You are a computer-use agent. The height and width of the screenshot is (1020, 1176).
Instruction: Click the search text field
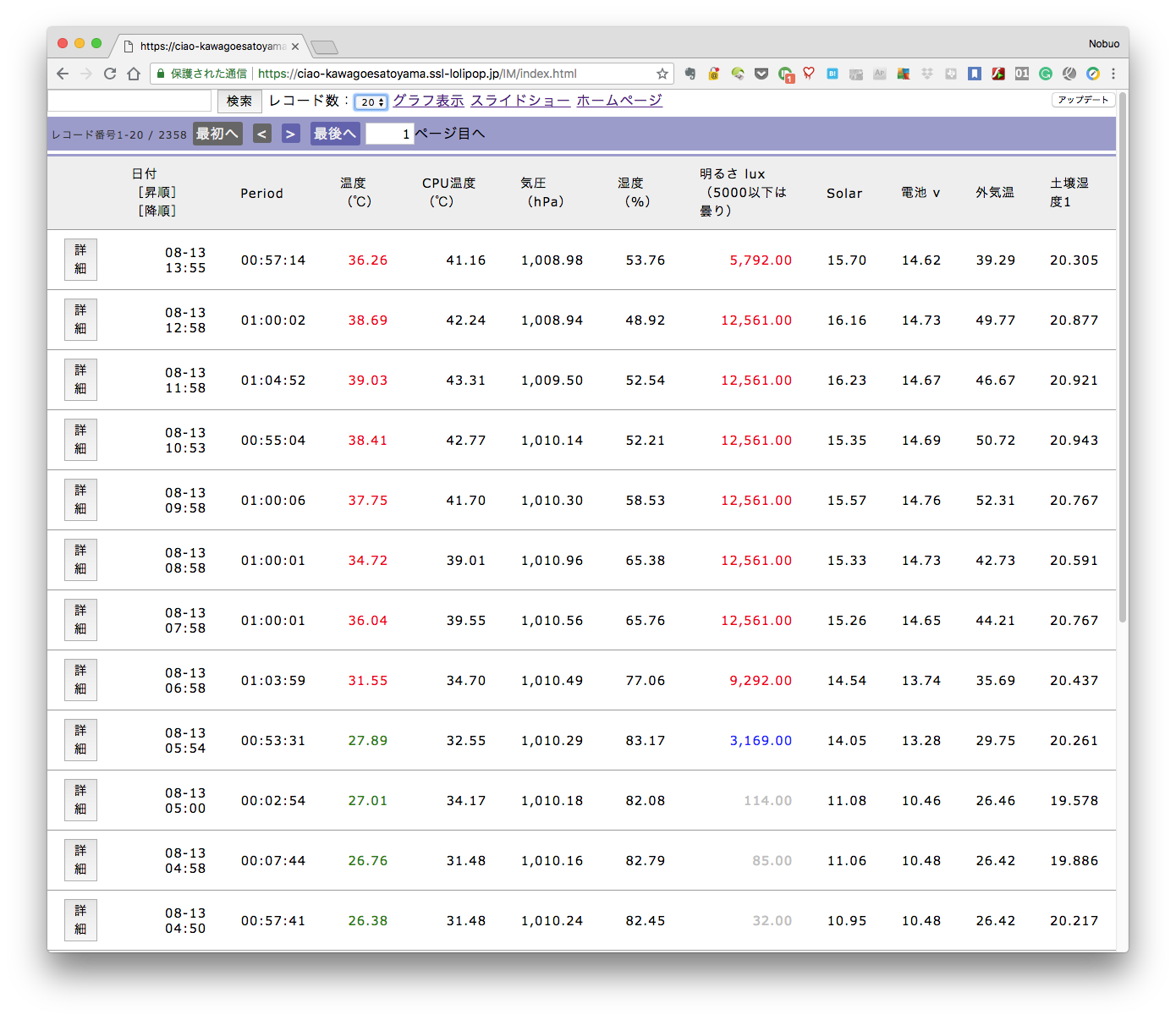[x=129, y=101]
